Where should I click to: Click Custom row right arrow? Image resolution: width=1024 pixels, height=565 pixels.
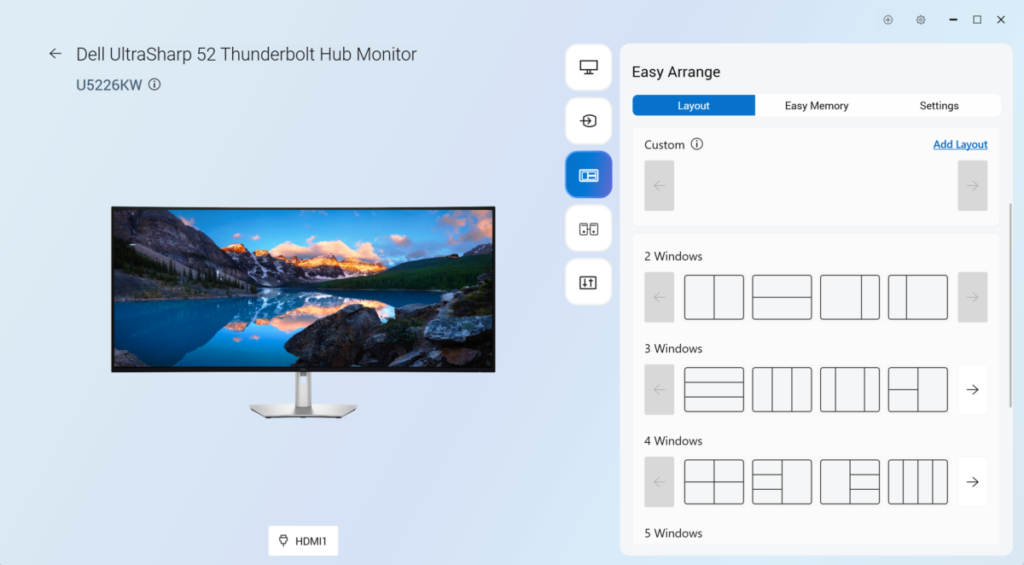[x=972, y=186]
